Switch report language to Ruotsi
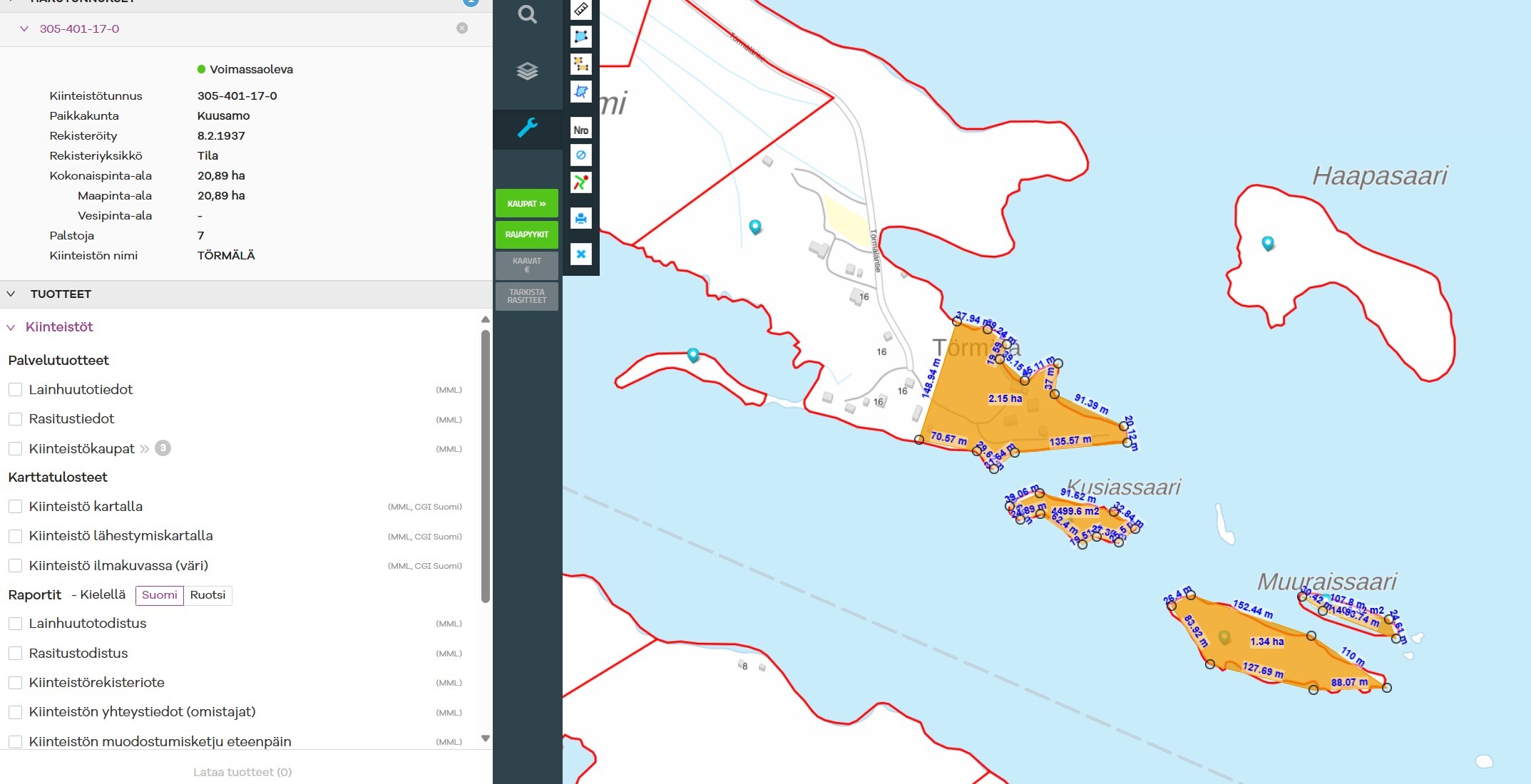 pos(208,595)
